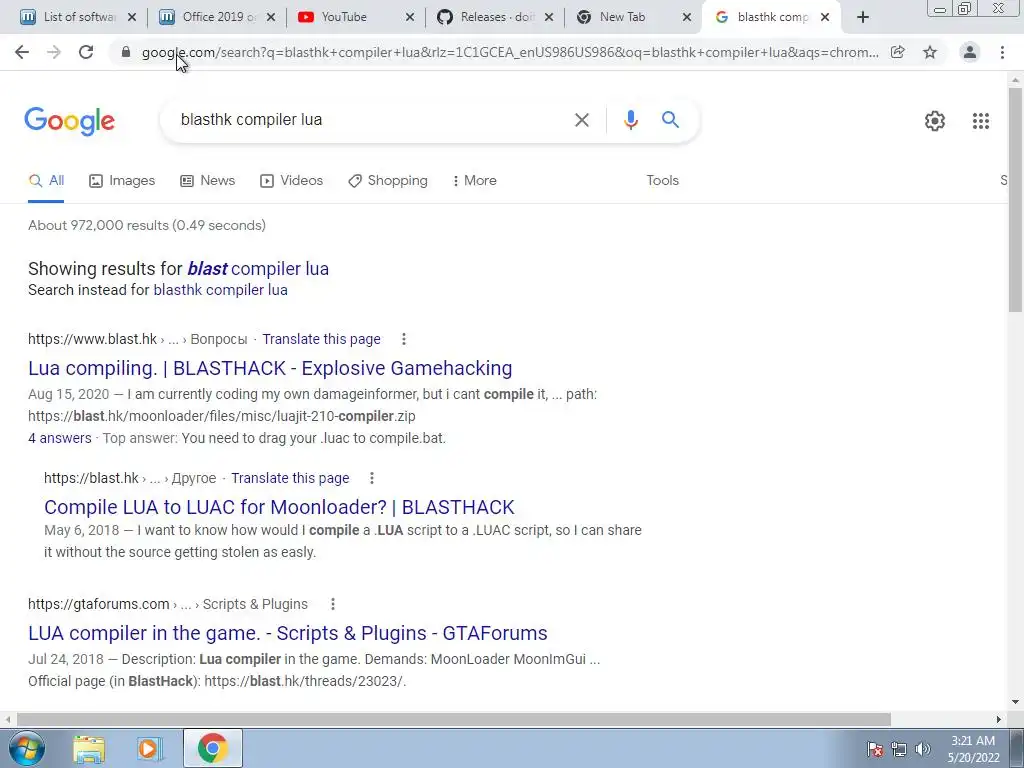Open options for gtaforums.com result
This screenshot has height=768, width=1024.
(x=332, y=604)
